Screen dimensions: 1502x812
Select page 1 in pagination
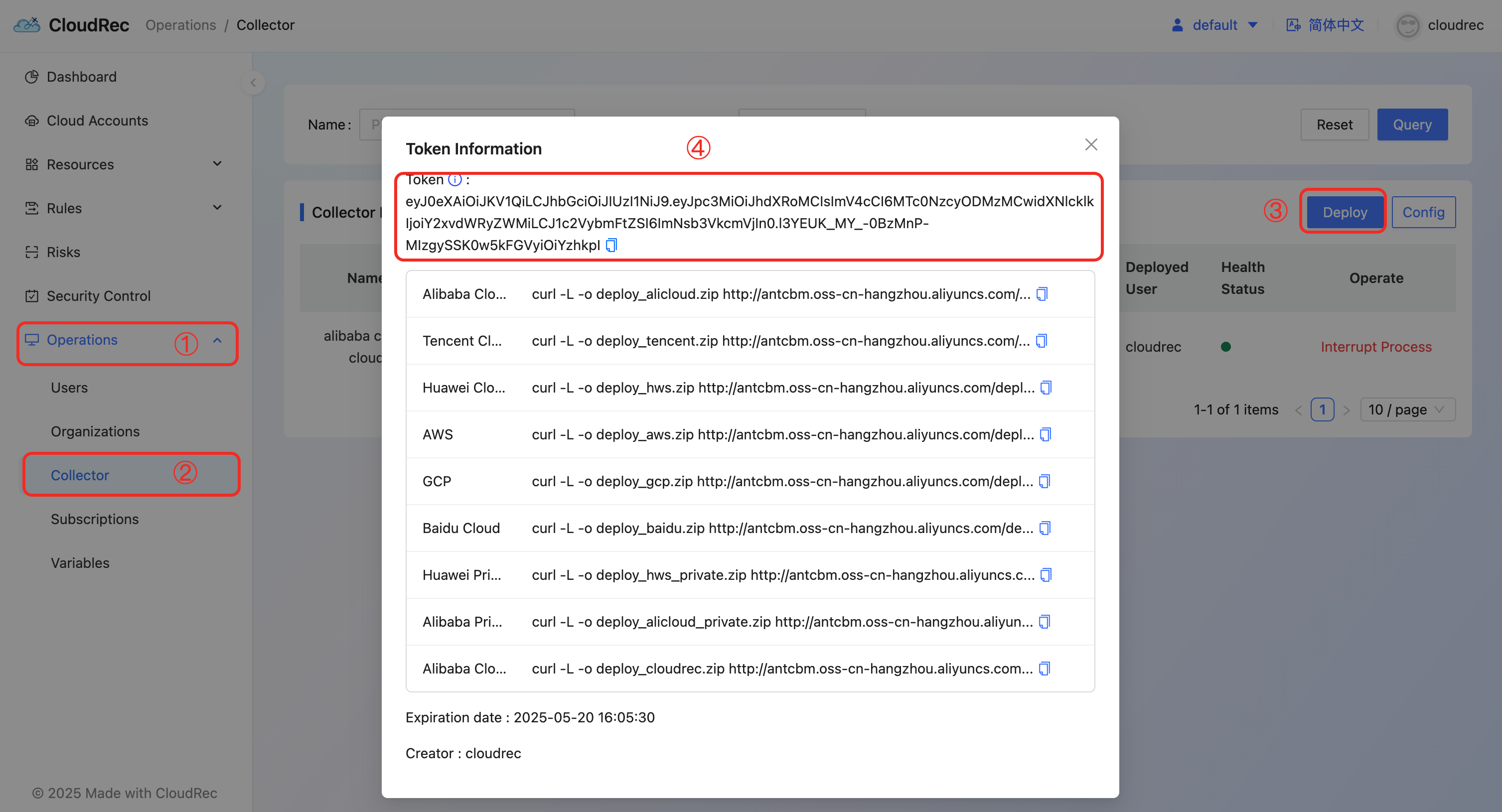click(1322, 410)
